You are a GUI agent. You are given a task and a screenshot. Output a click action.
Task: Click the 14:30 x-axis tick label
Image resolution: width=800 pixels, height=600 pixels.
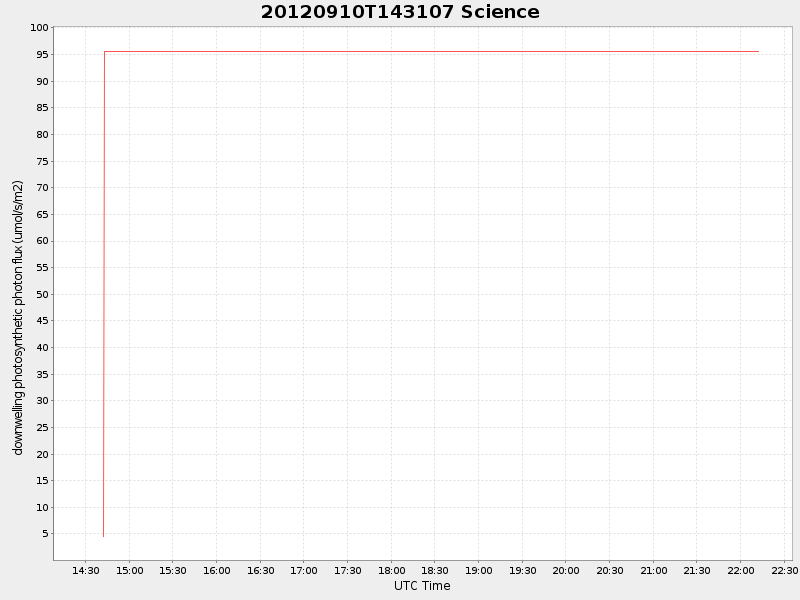tap(86, 570)
